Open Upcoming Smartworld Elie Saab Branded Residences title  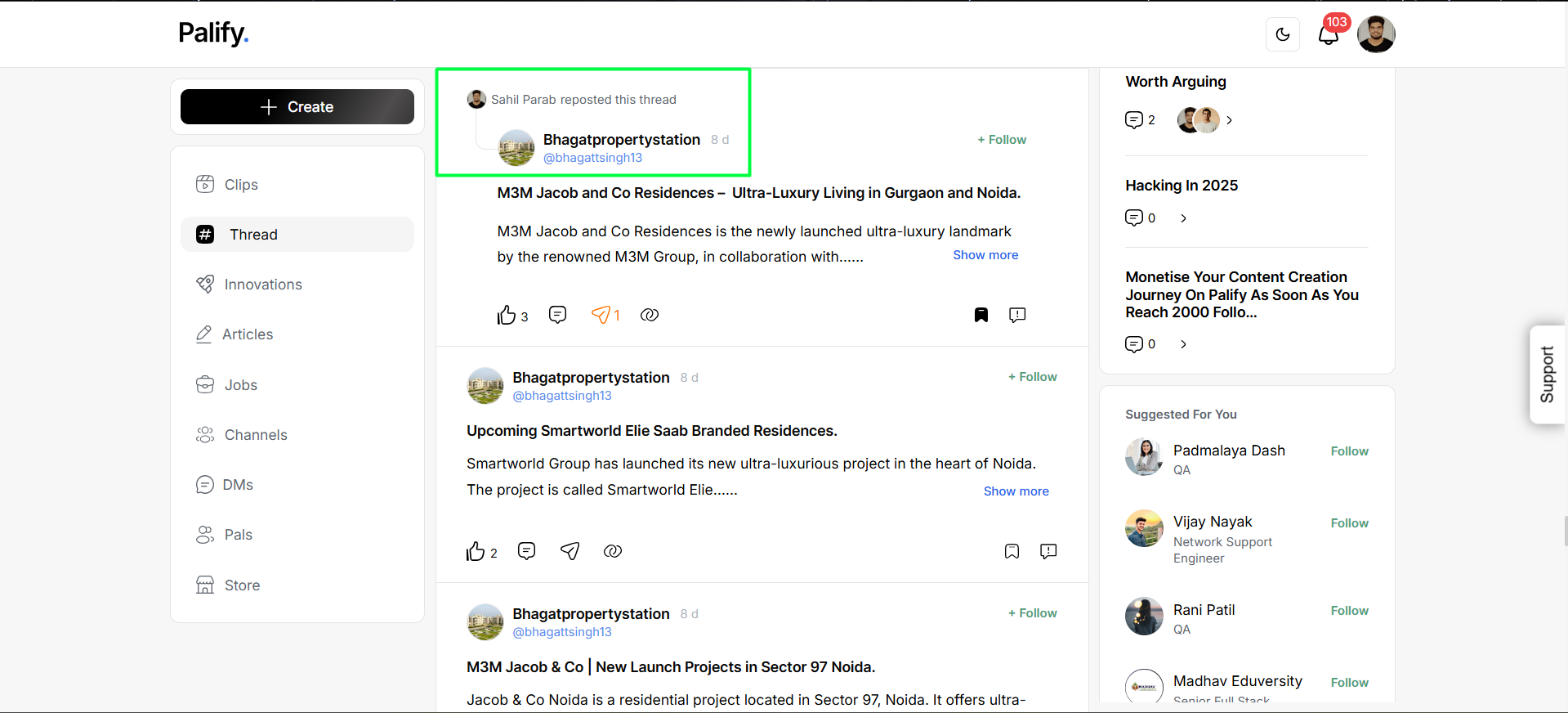(x=652, y=431)
